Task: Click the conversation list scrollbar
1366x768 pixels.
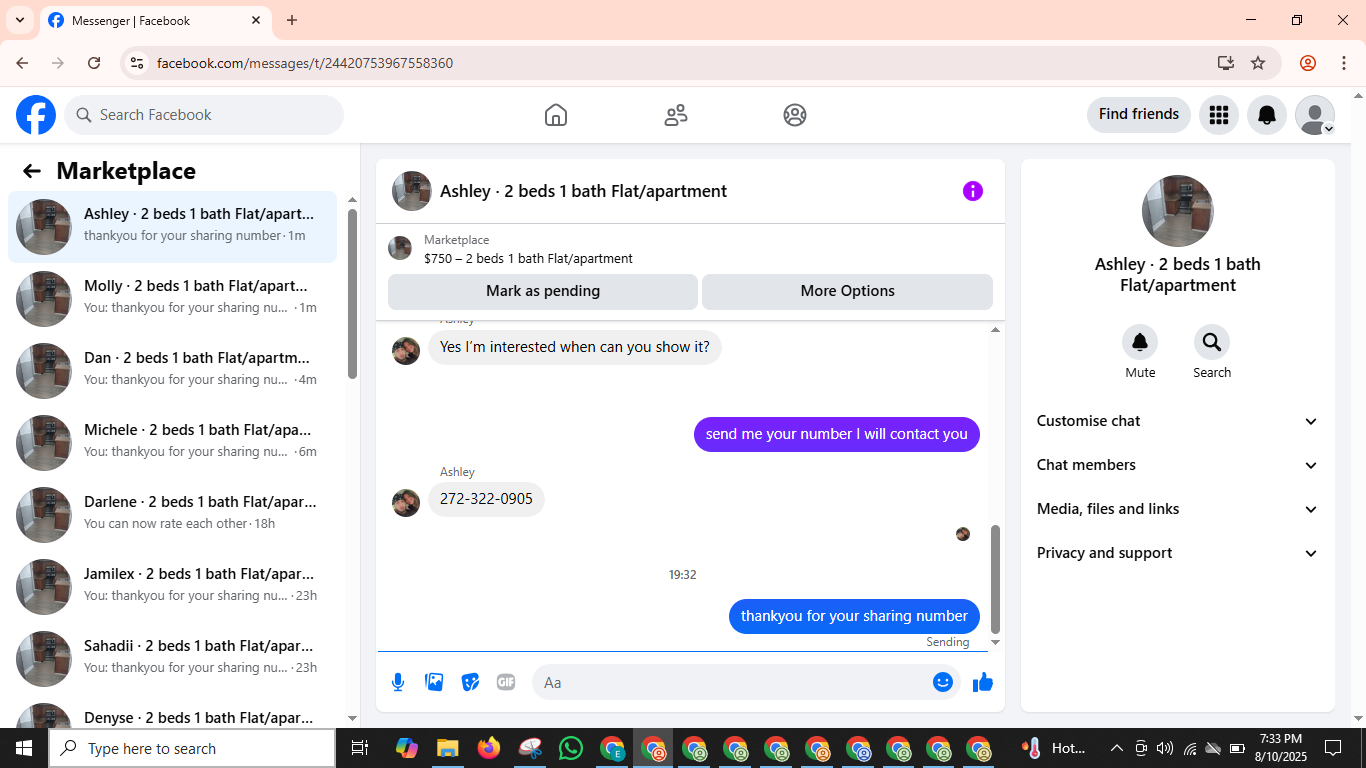Action: [x=352, y=294]
